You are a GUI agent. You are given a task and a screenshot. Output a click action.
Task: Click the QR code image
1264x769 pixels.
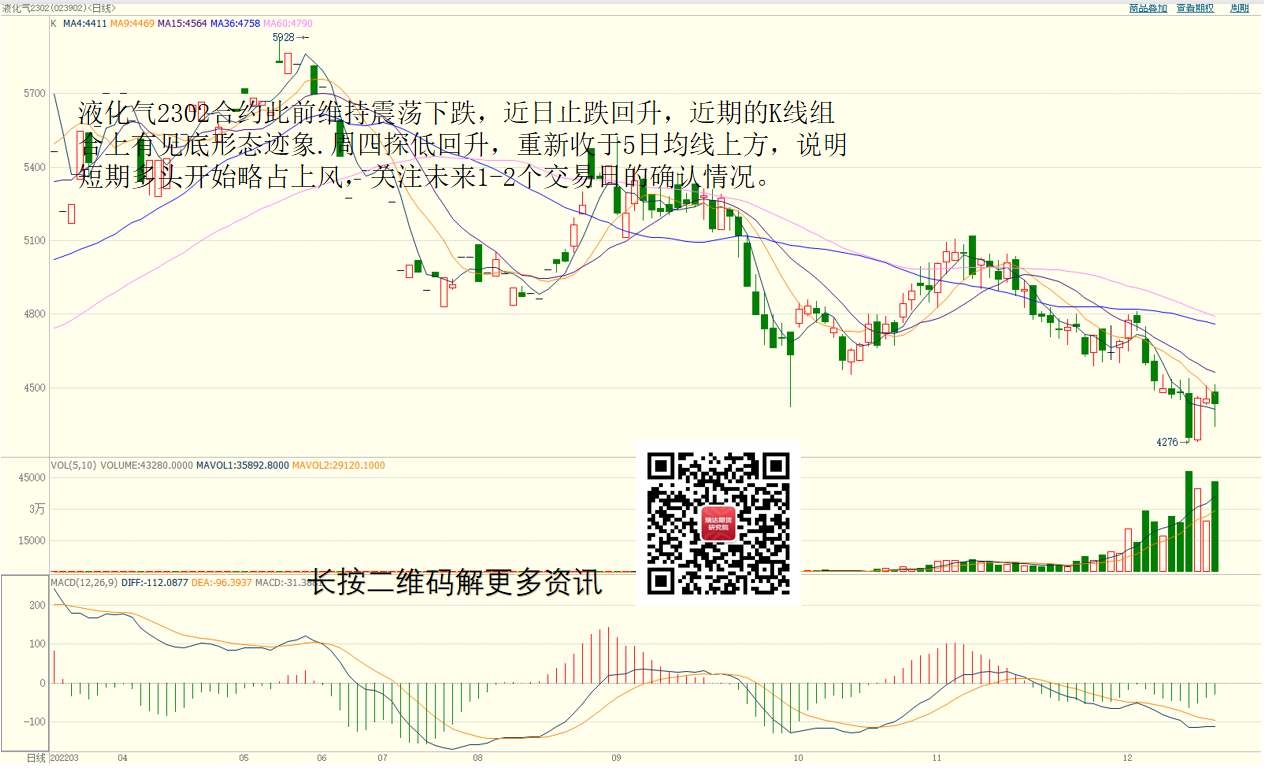pos(718,523)
